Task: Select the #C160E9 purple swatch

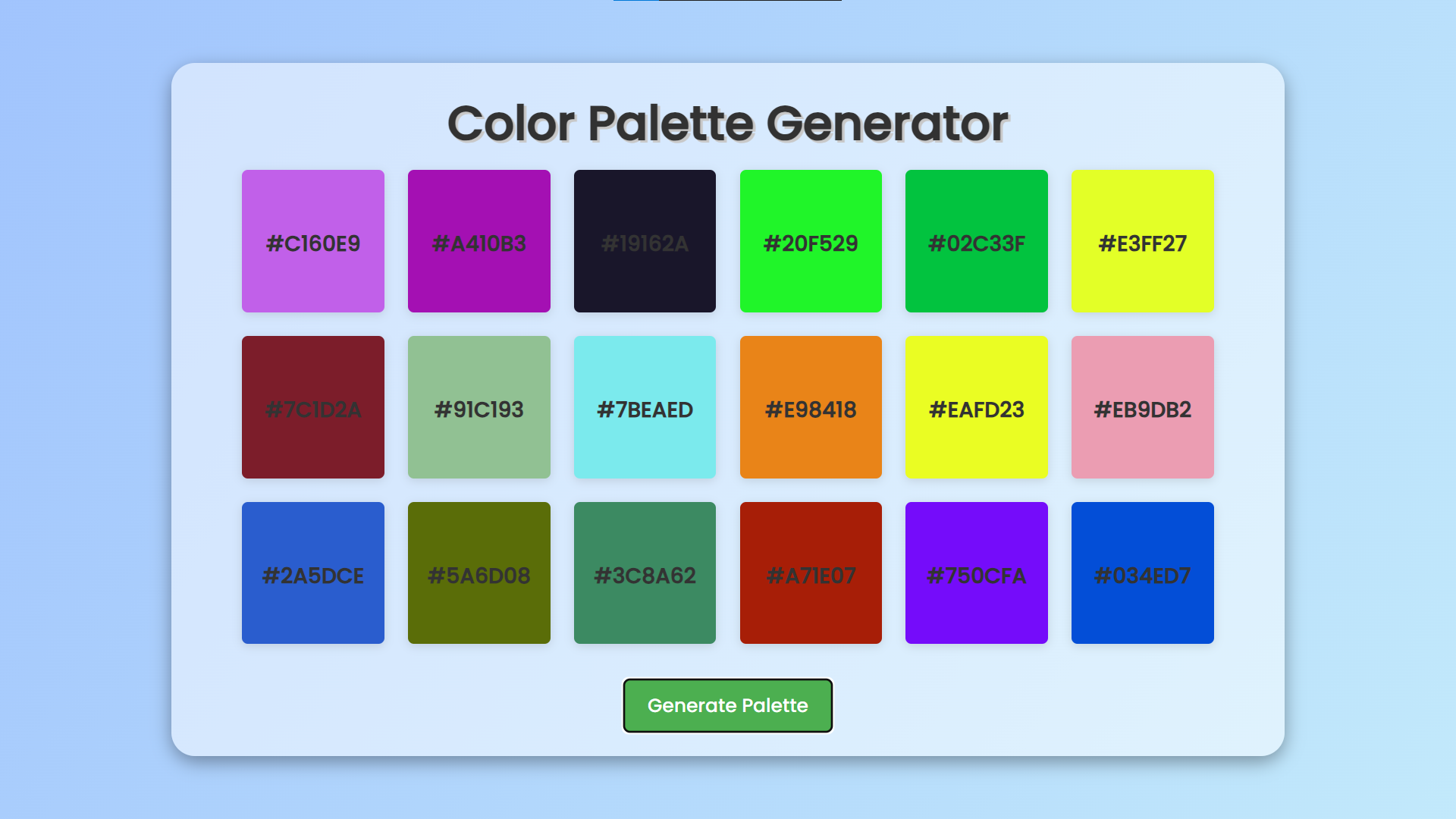Action: point(312,241)
